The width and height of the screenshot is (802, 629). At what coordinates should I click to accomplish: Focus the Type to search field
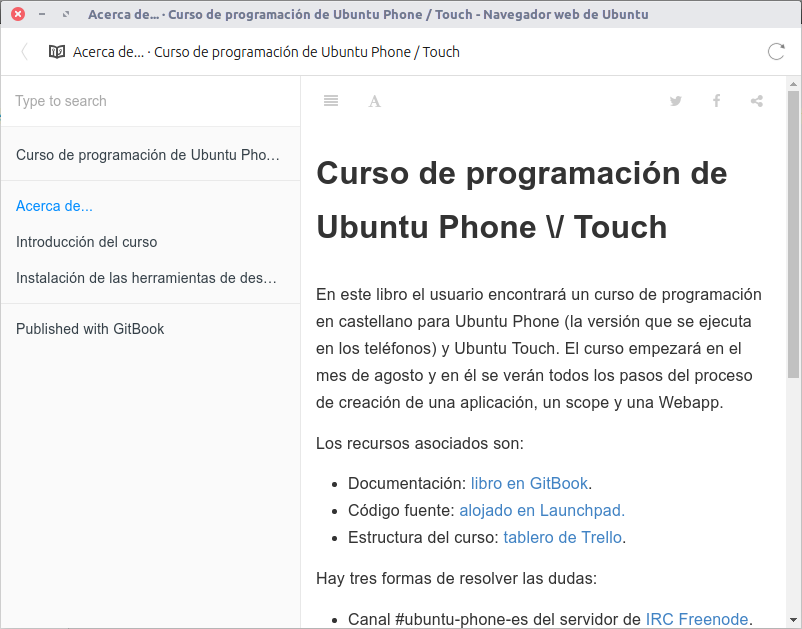click(x=150, y=101)
